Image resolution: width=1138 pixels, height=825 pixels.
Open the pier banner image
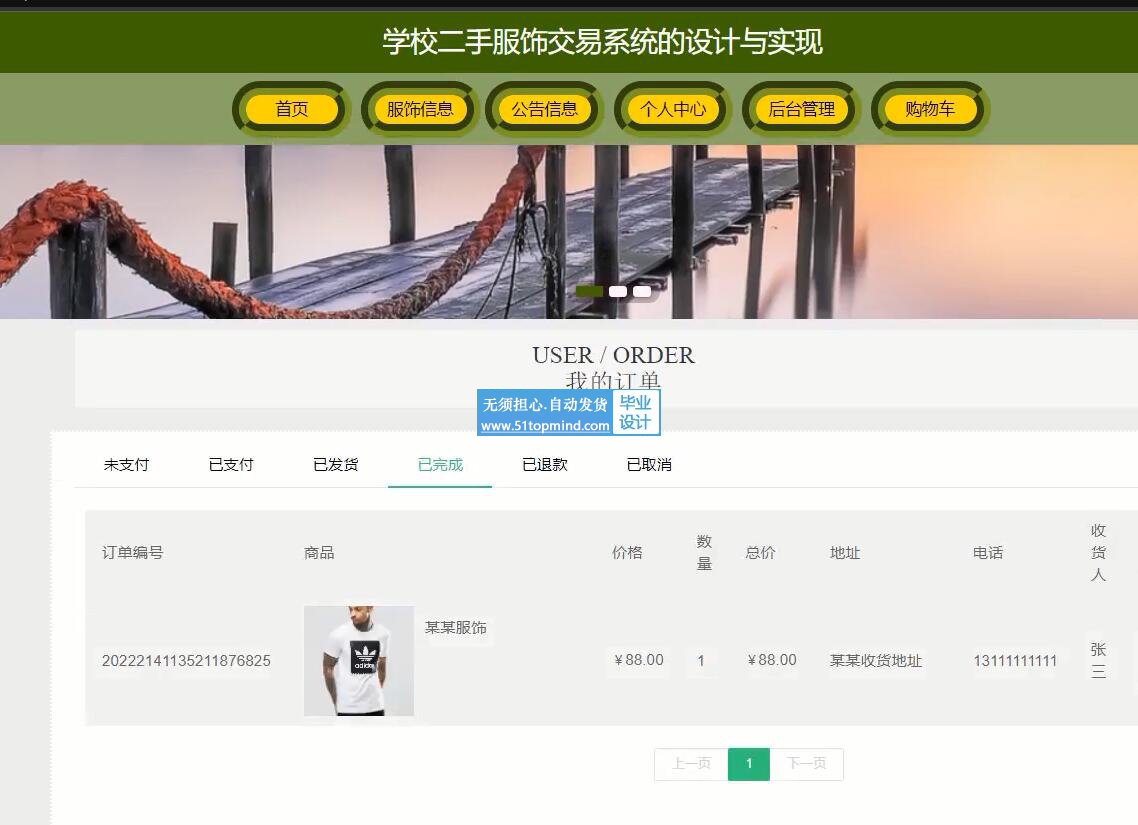point(569,231)
